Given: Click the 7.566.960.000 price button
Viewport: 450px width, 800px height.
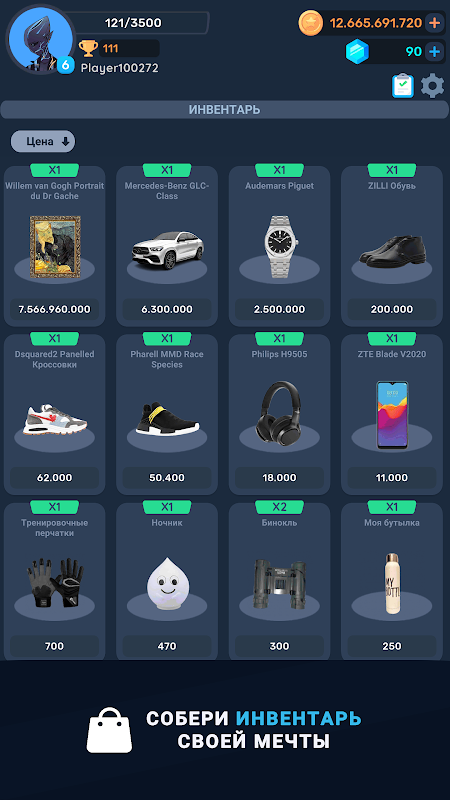Looking at the screenshot, I should click(x=55, y=309).
